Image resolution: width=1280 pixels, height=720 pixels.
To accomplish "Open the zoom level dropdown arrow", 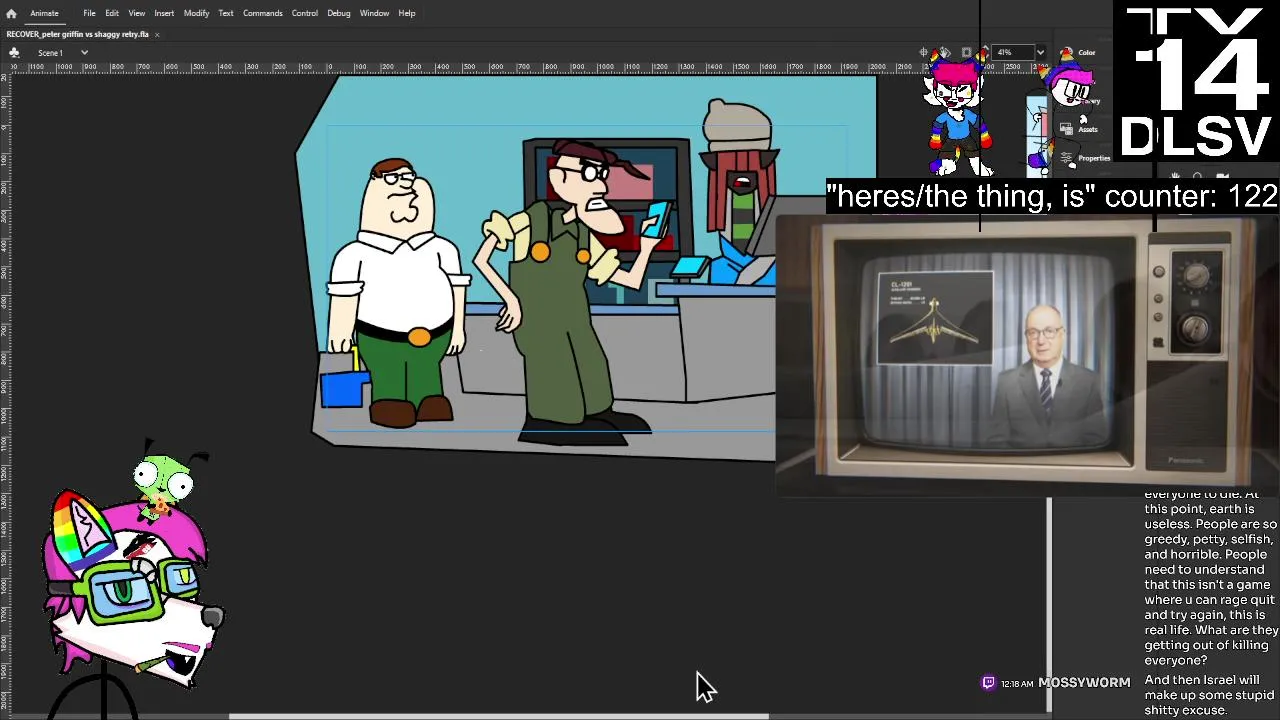I will (1040, 52).
